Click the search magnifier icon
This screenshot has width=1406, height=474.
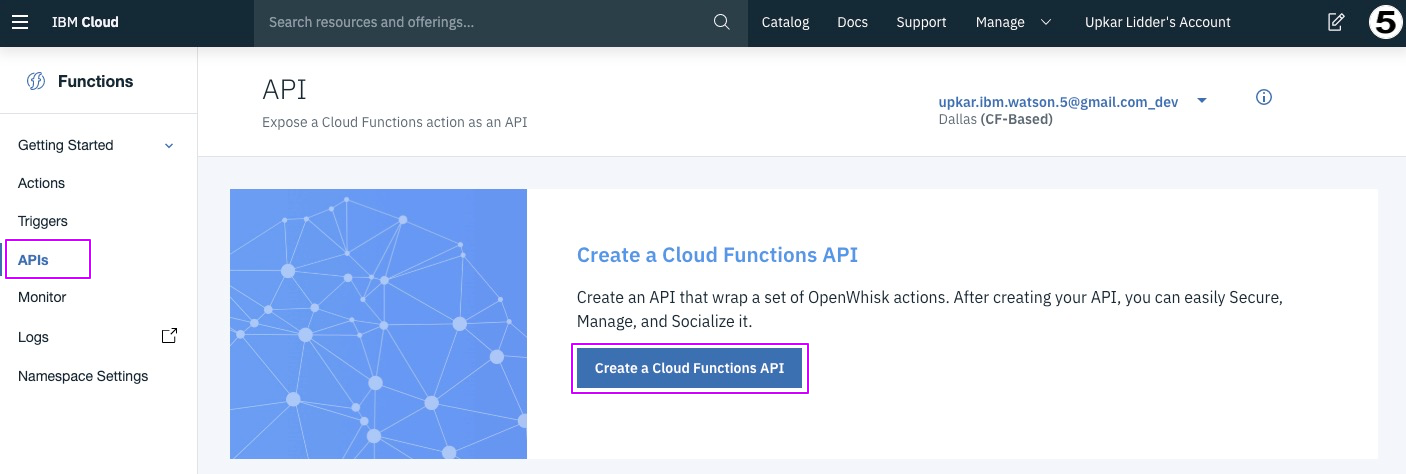point(722,22)
